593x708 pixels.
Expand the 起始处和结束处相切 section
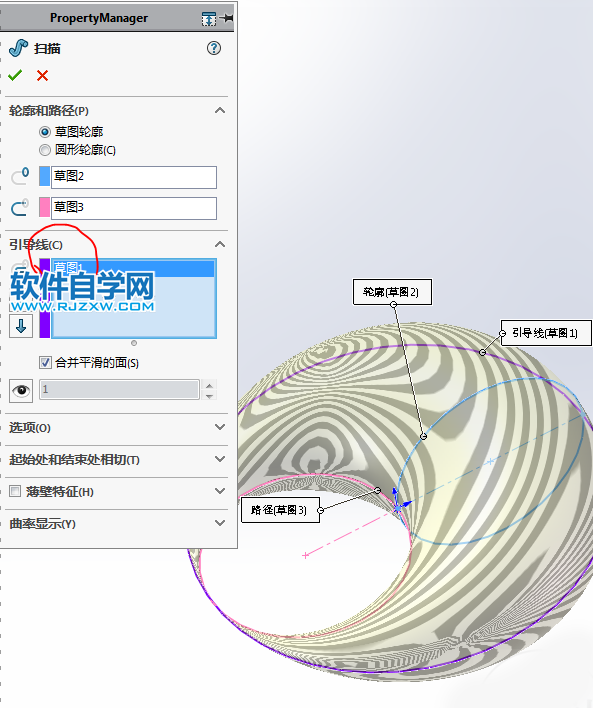pos(117,459)
